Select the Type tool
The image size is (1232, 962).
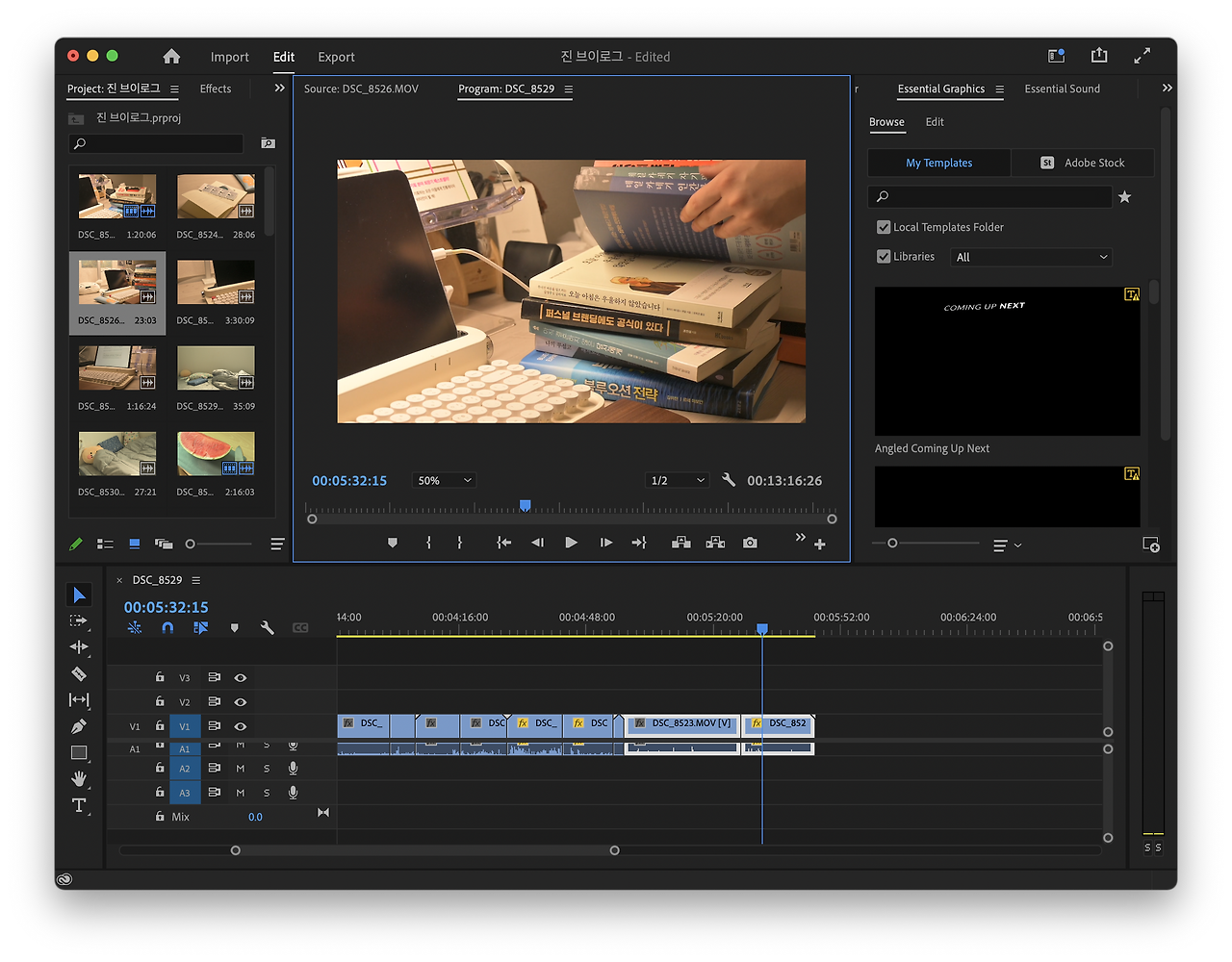79,805
